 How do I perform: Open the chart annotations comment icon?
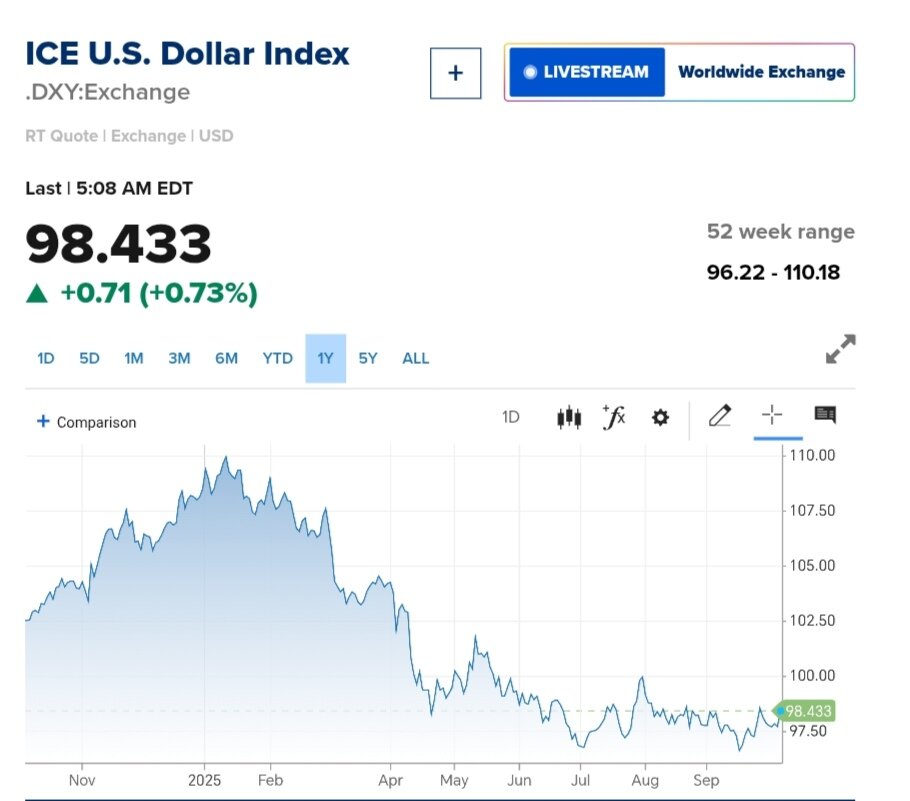(x=825, y=415)
